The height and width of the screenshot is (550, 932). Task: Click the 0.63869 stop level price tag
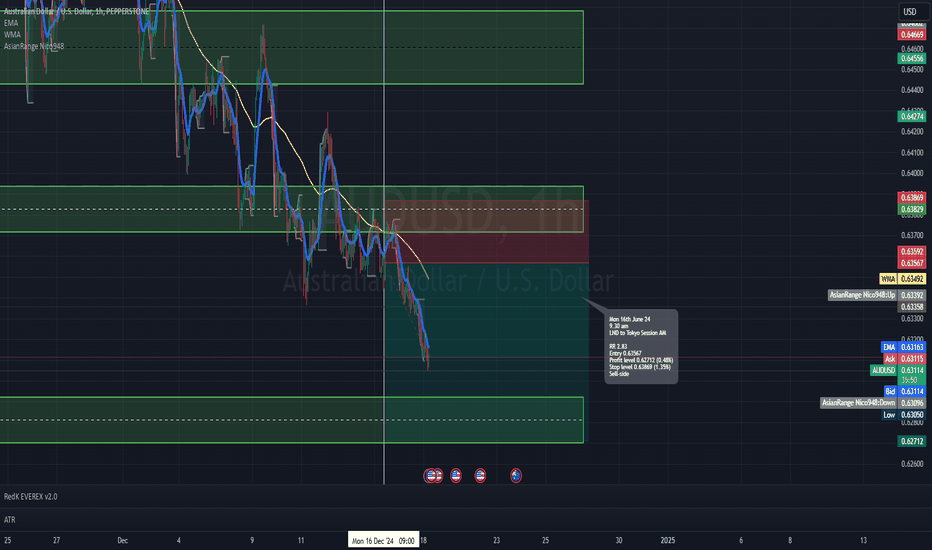click(911, 197)
